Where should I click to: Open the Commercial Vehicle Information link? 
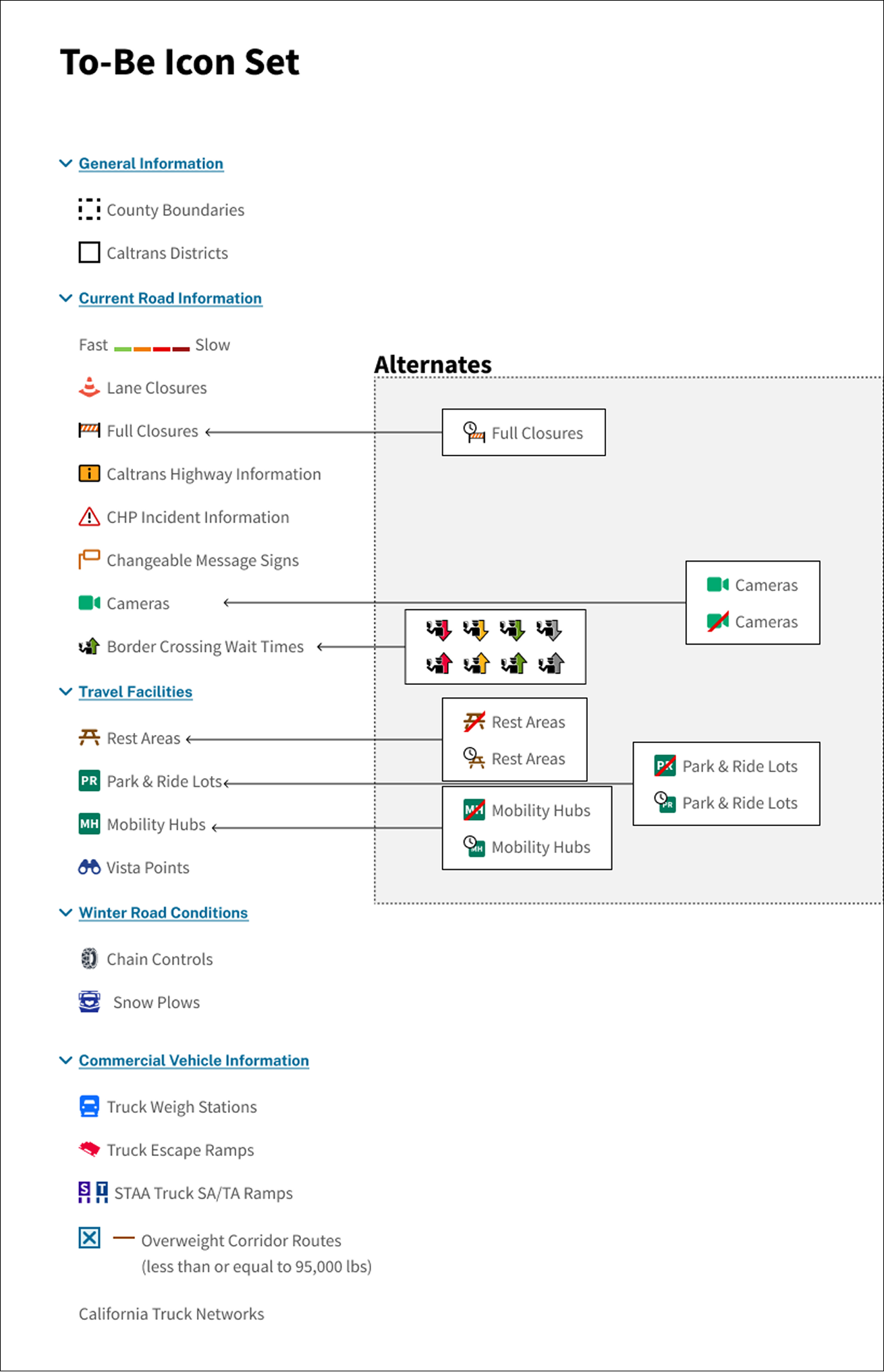[x=194, y=1060]
